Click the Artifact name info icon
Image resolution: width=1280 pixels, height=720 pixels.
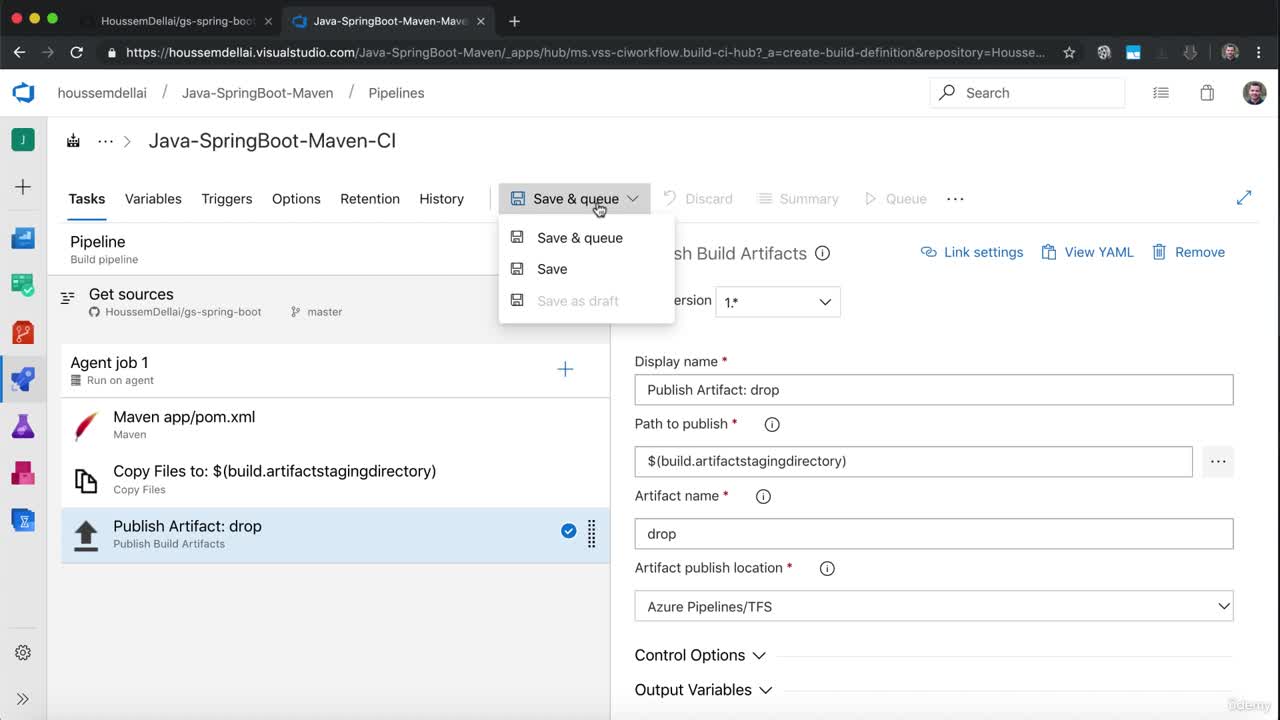point(763,496)
